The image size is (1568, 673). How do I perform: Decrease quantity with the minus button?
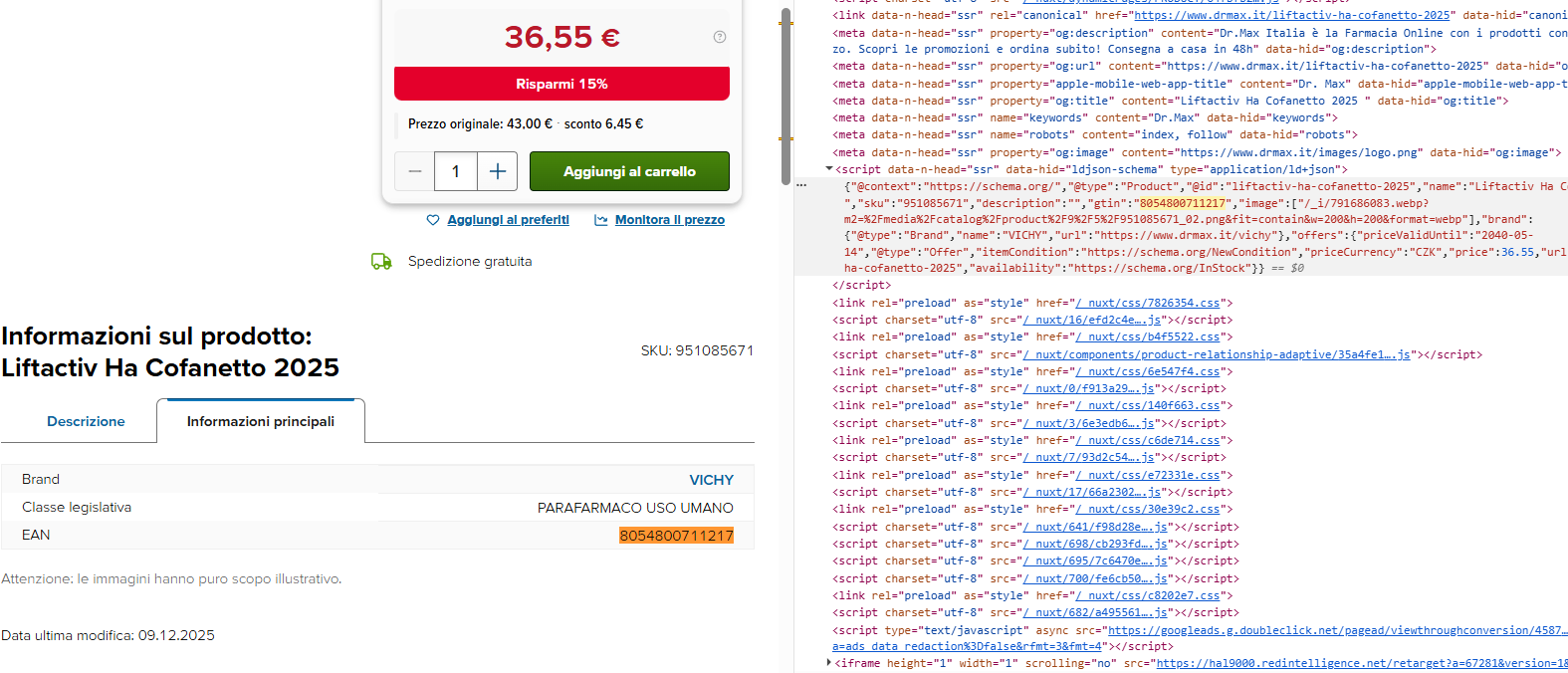[x=415, y=171]
